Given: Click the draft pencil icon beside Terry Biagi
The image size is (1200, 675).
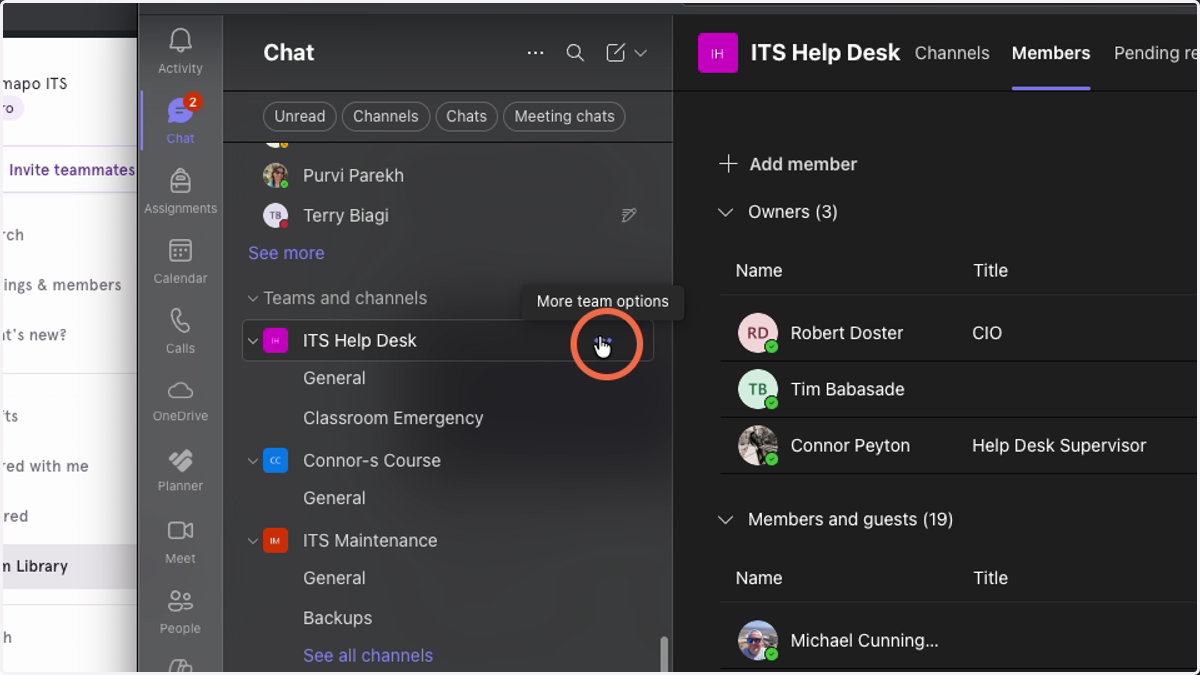Looking at the screenshot, I should pyautogui.click(x=629, y=215).
